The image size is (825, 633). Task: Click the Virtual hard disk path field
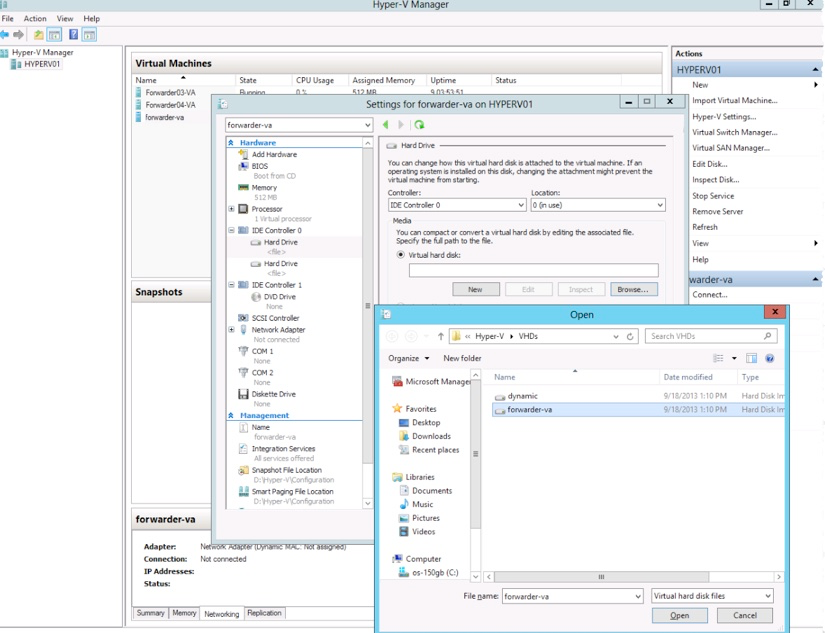(x=534, y=270)
